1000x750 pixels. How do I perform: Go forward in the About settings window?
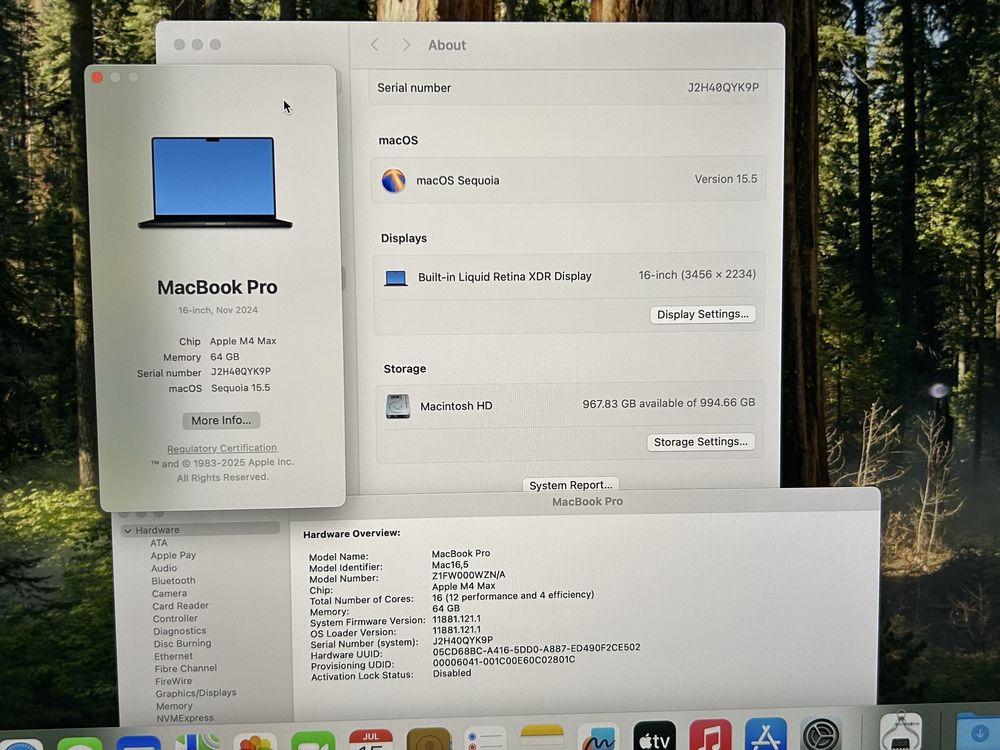[x=406, y=45]
